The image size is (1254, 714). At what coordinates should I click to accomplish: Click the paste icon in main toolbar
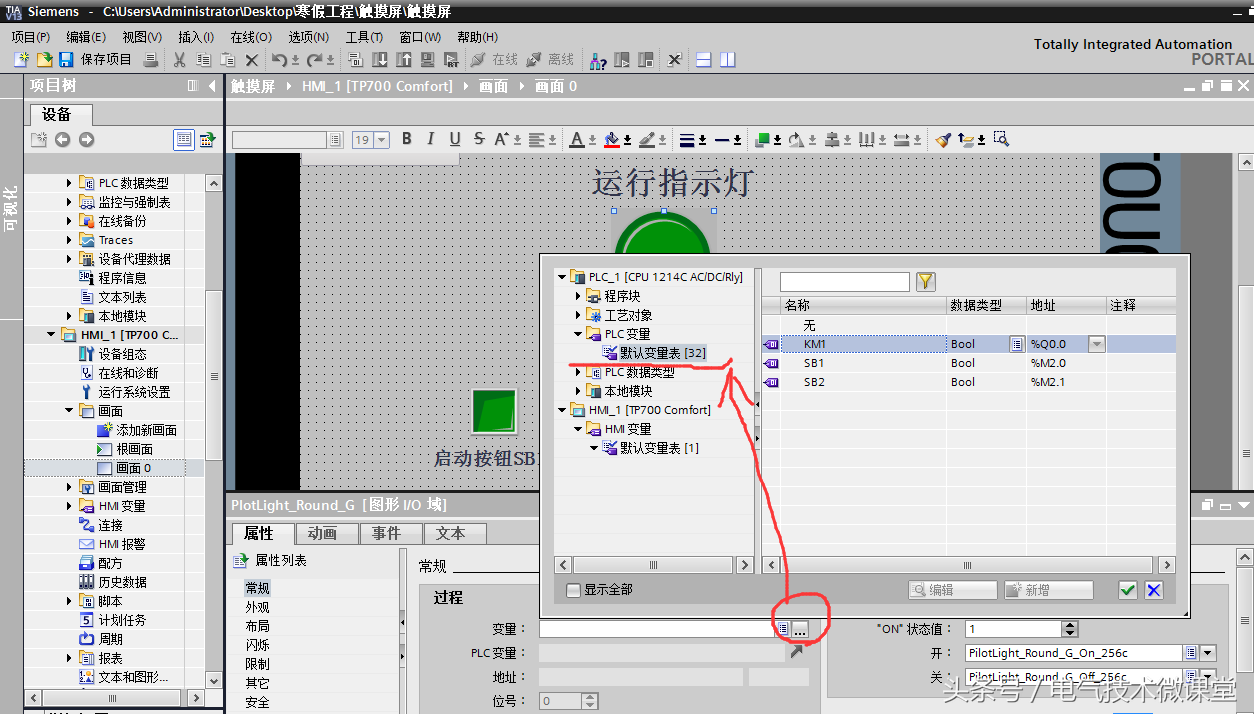(228, 60)
